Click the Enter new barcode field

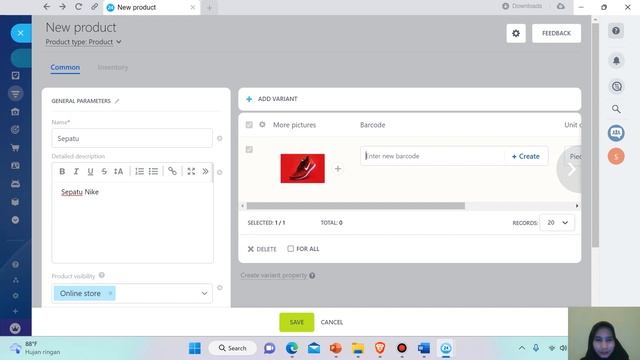point(433,156)
